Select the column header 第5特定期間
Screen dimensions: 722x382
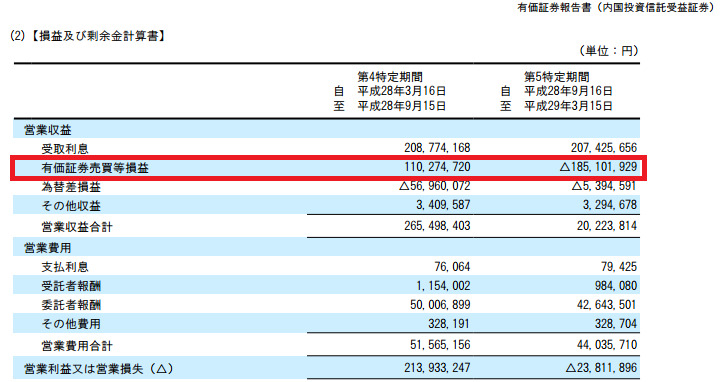(557, 76)
